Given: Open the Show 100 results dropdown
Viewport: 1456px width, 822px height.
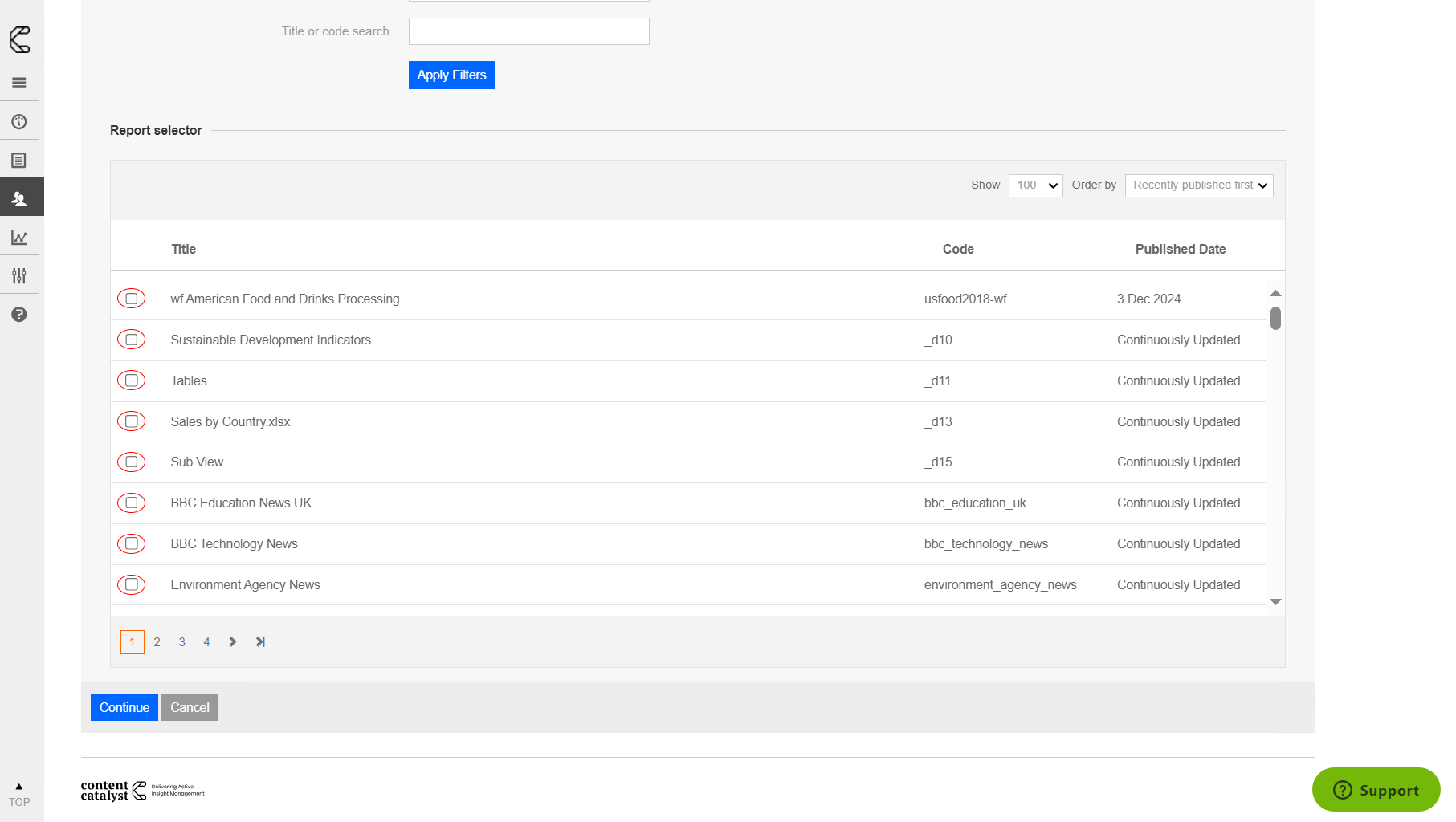Looking at the screenshot, I should (1035, 185).
